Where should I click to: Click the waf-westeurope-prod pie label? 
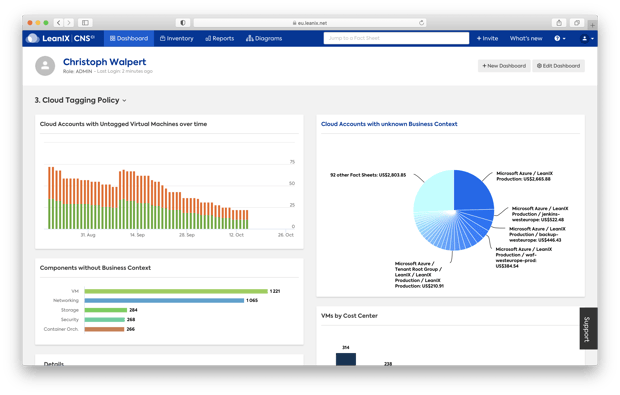coord(524,257)
